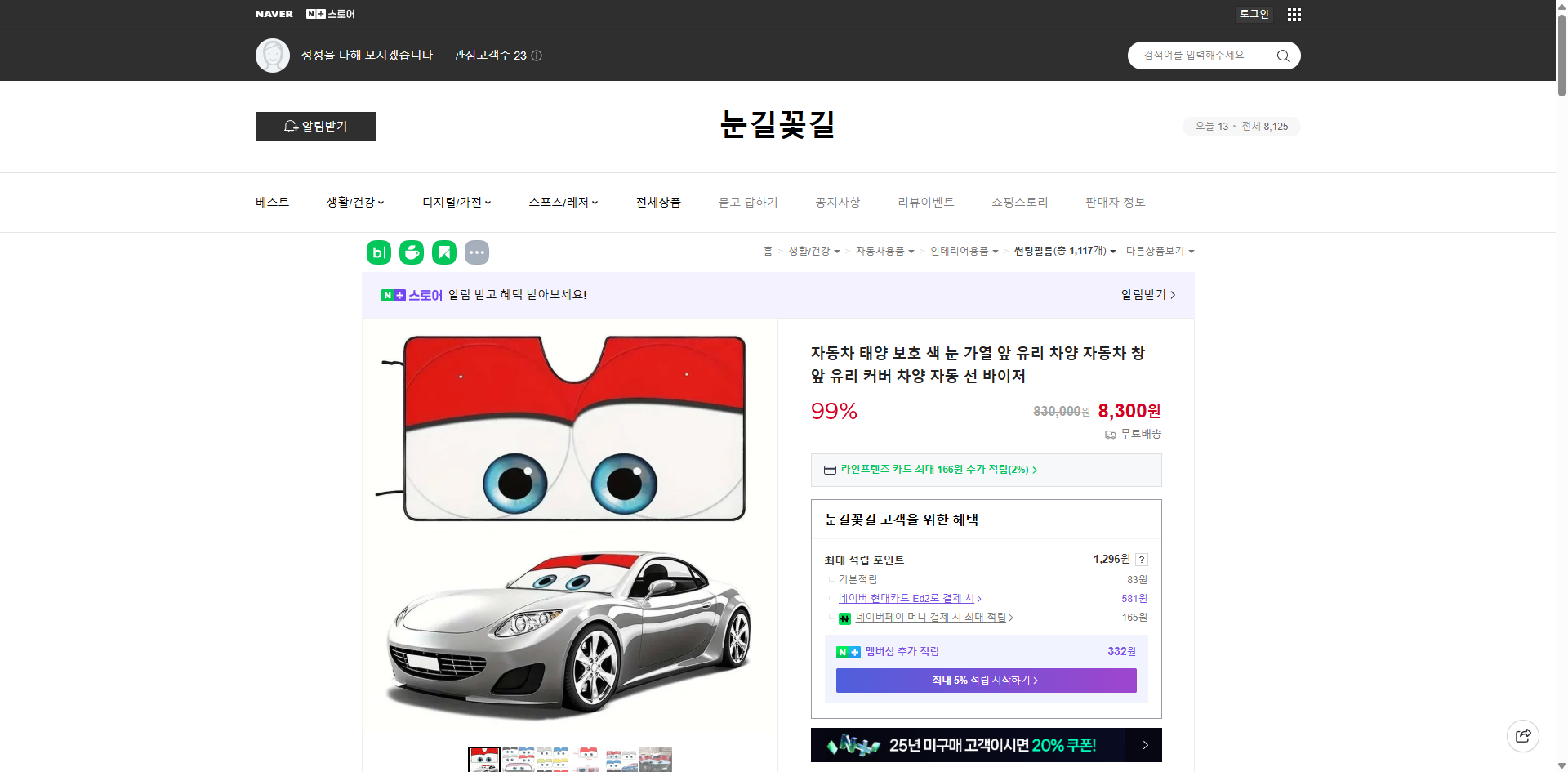Click the 알림받기 button
This screenshot has width=1568, height=772.
click(x=315, y=127)
